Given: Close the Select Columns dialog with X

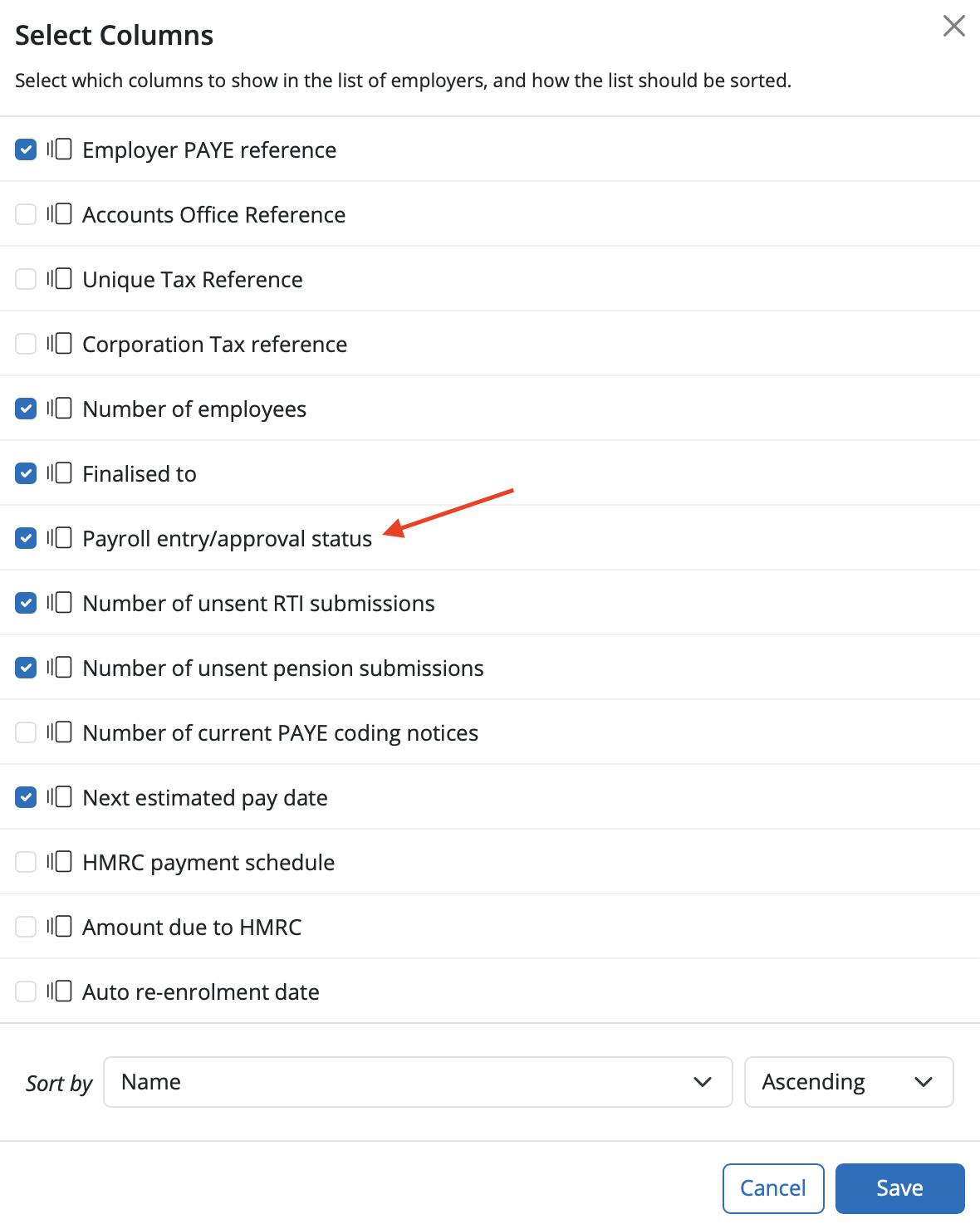Looking at the screenshot, I should coord(954,26).
